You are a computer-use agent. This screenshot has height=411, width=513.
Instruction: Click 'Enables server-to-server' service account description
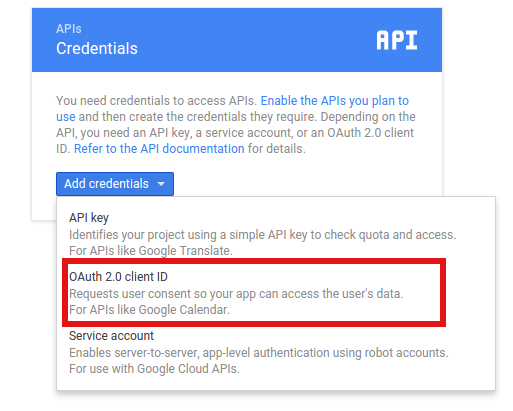point(259,353)
